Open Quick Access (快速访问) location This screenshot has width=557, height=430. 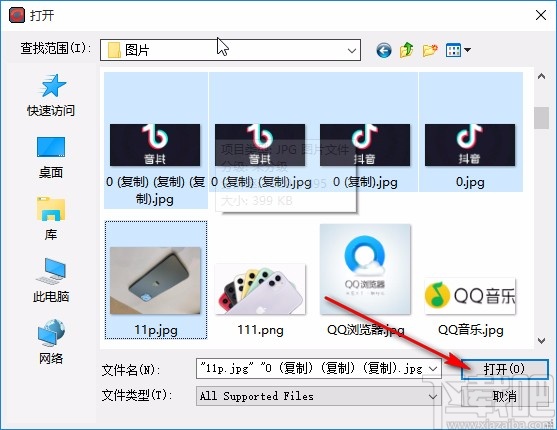(x=51, y=95)
